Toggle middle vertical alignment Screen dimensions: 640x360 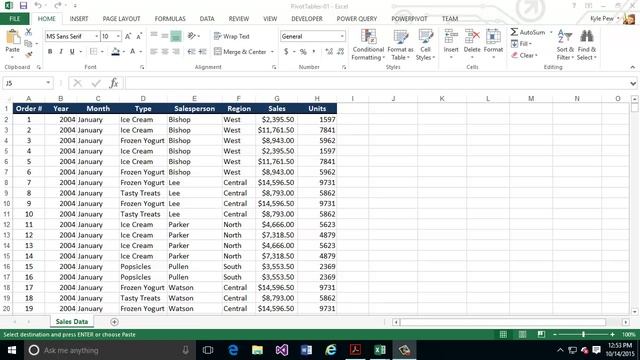(164, 36)
